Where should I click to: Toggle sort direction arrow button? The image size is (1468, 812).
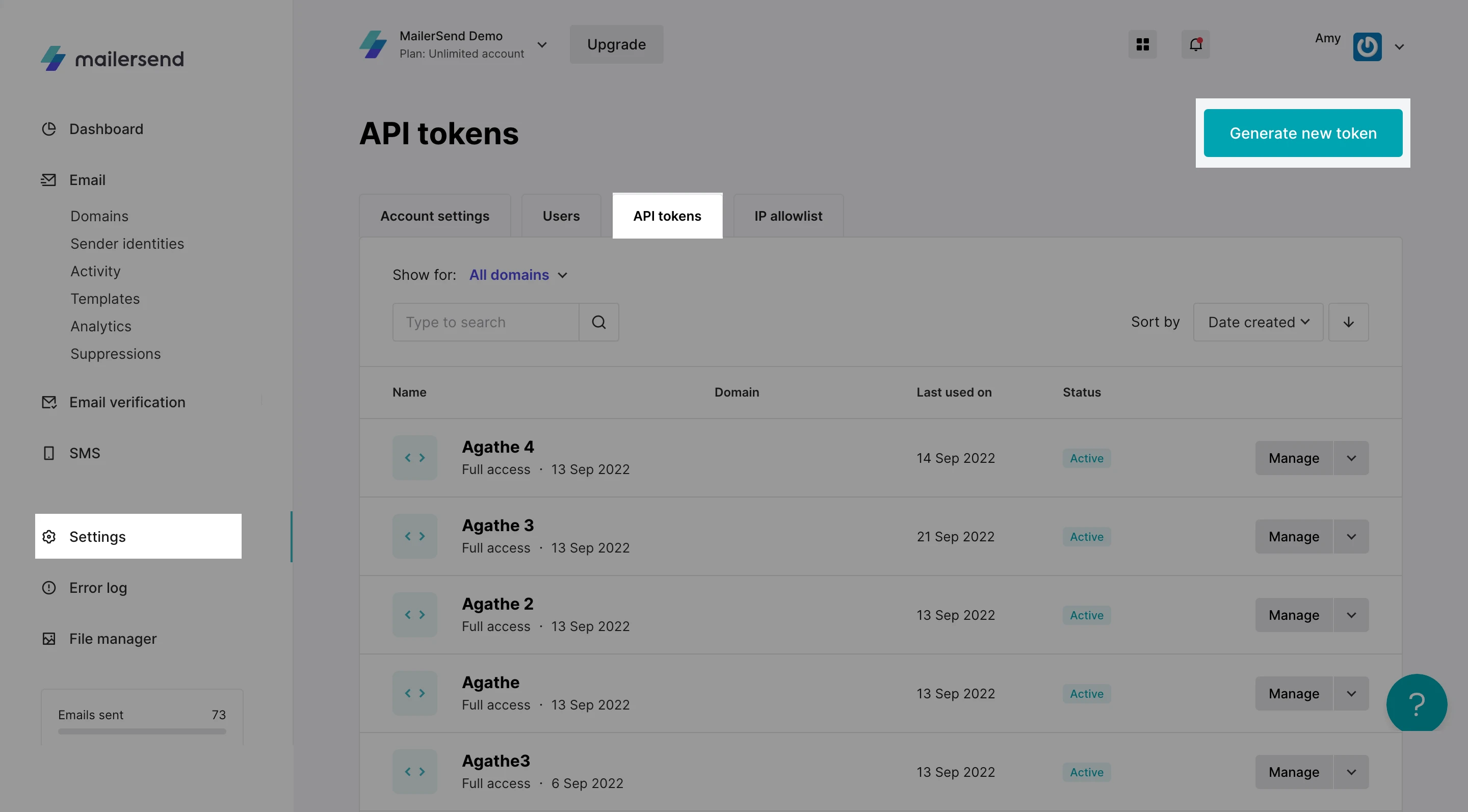1348,323
